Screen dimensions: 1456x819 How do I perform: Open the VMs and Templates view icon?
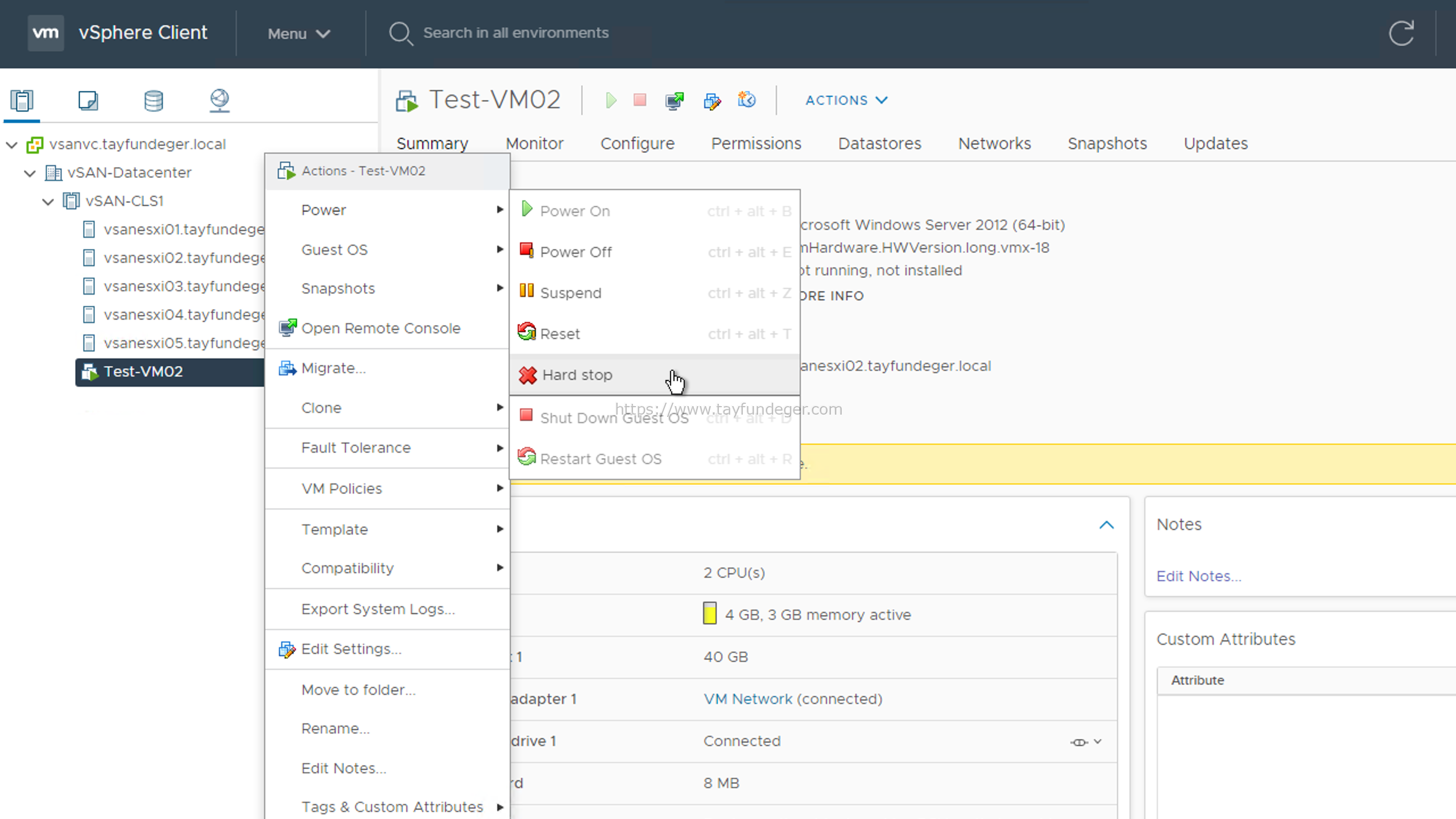click(88, 101)
